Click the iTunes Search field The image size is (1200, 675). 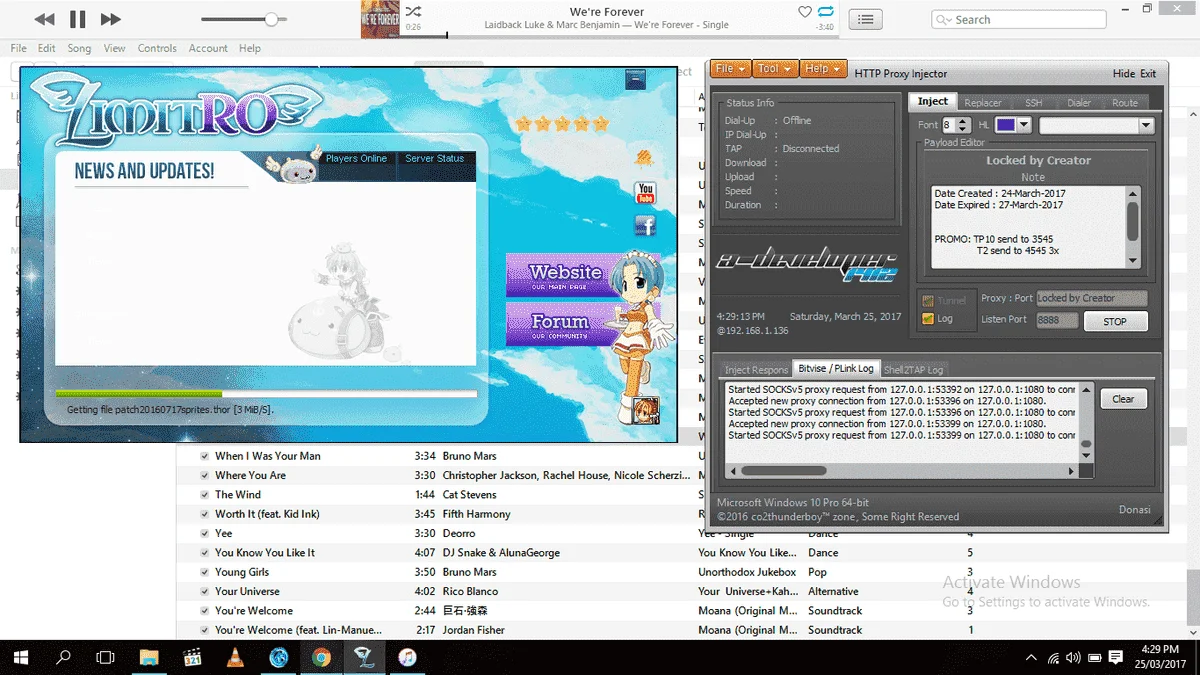point(1018,19)
